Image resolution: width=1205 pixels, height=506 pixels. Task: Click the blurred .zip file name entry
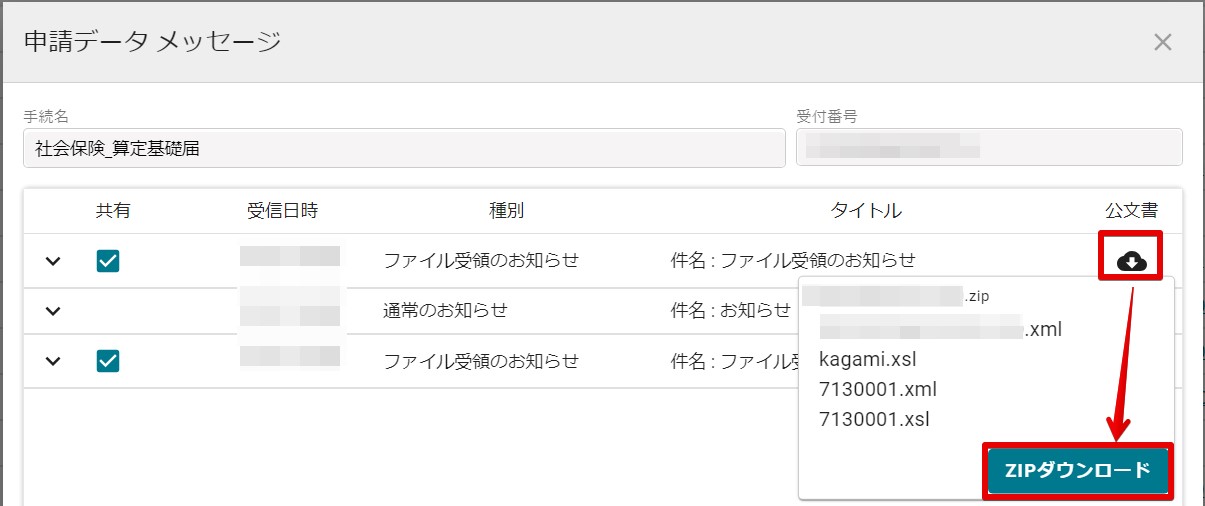(895, 296)
